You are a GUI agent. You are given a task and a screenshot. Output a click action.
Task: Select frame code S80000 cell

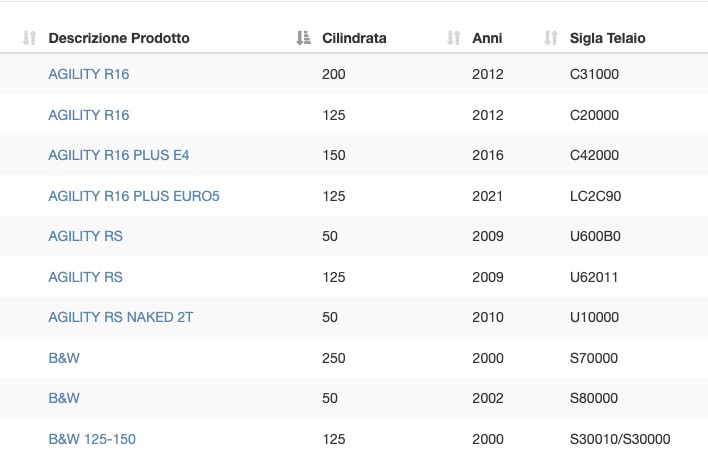click(594, 398)
